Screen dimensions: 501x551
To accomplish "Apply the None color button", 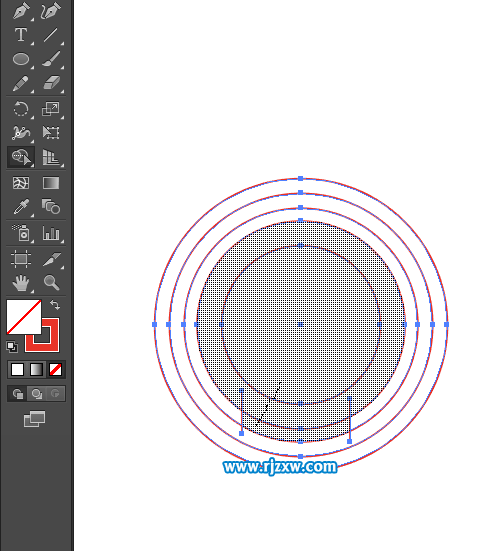I will pos(56,370).
